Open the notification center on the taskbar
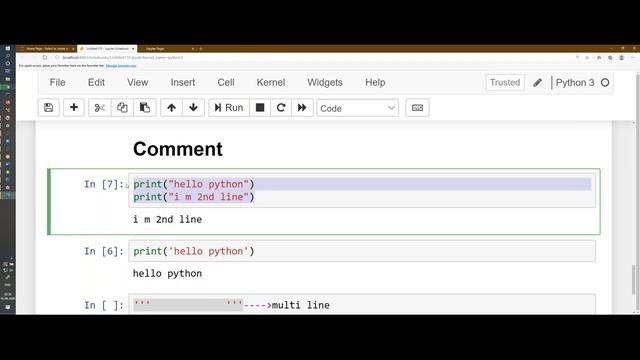 pyautogui.click(x=8, y=307)
